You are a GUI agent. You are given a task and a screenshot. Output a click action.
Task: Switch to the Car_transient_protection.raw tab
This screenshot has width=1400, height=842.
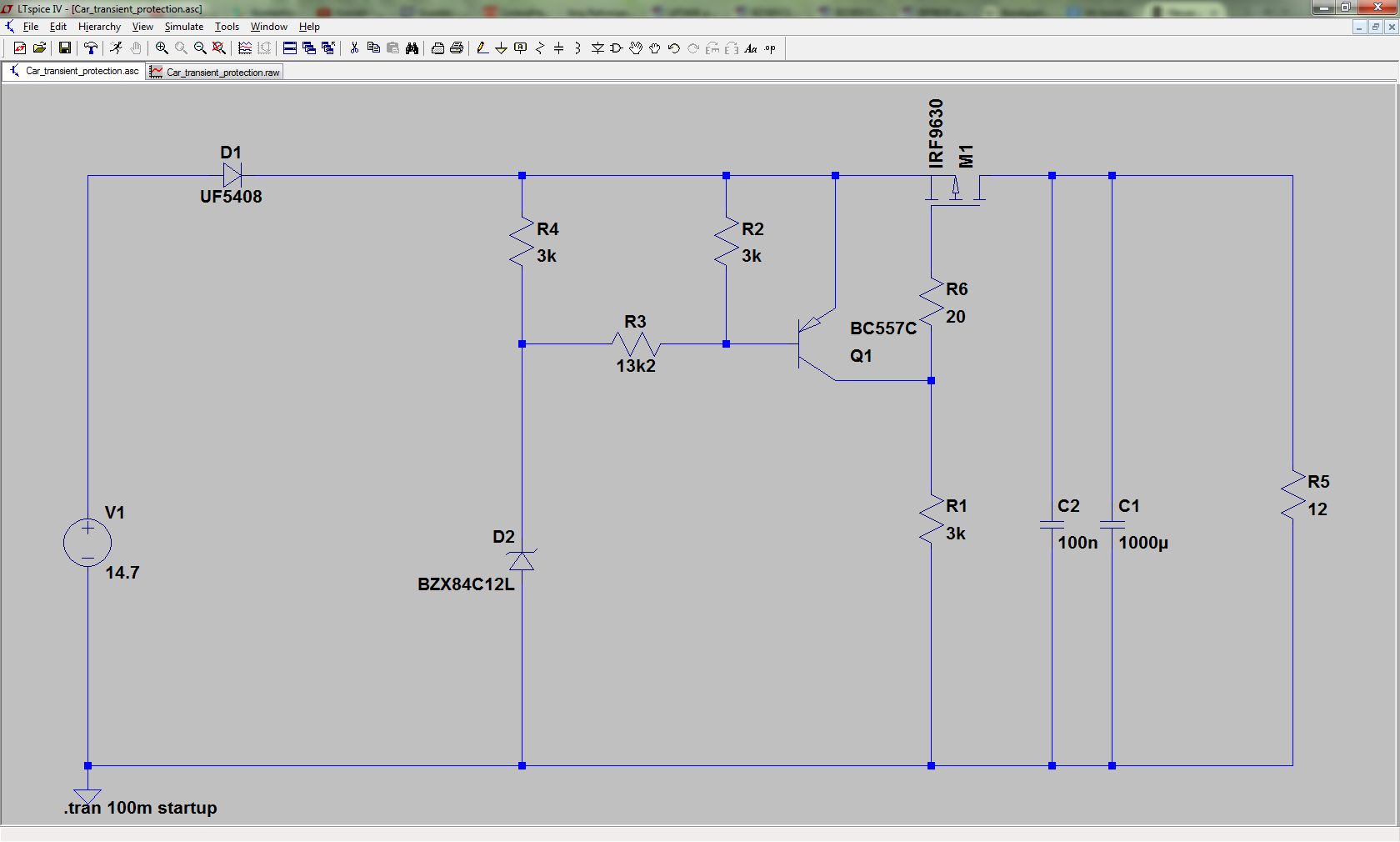[x=215, y=73]
